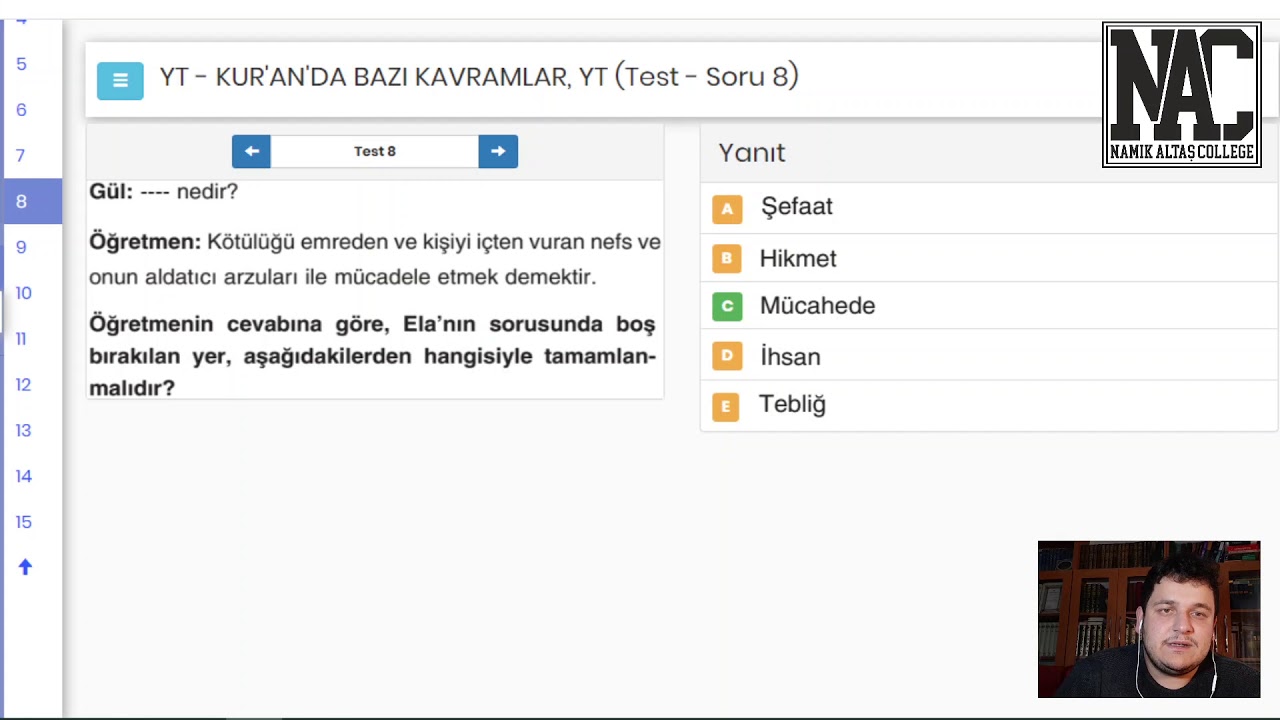Select answer badge A

pyautogui.click(x=727, y=209)
